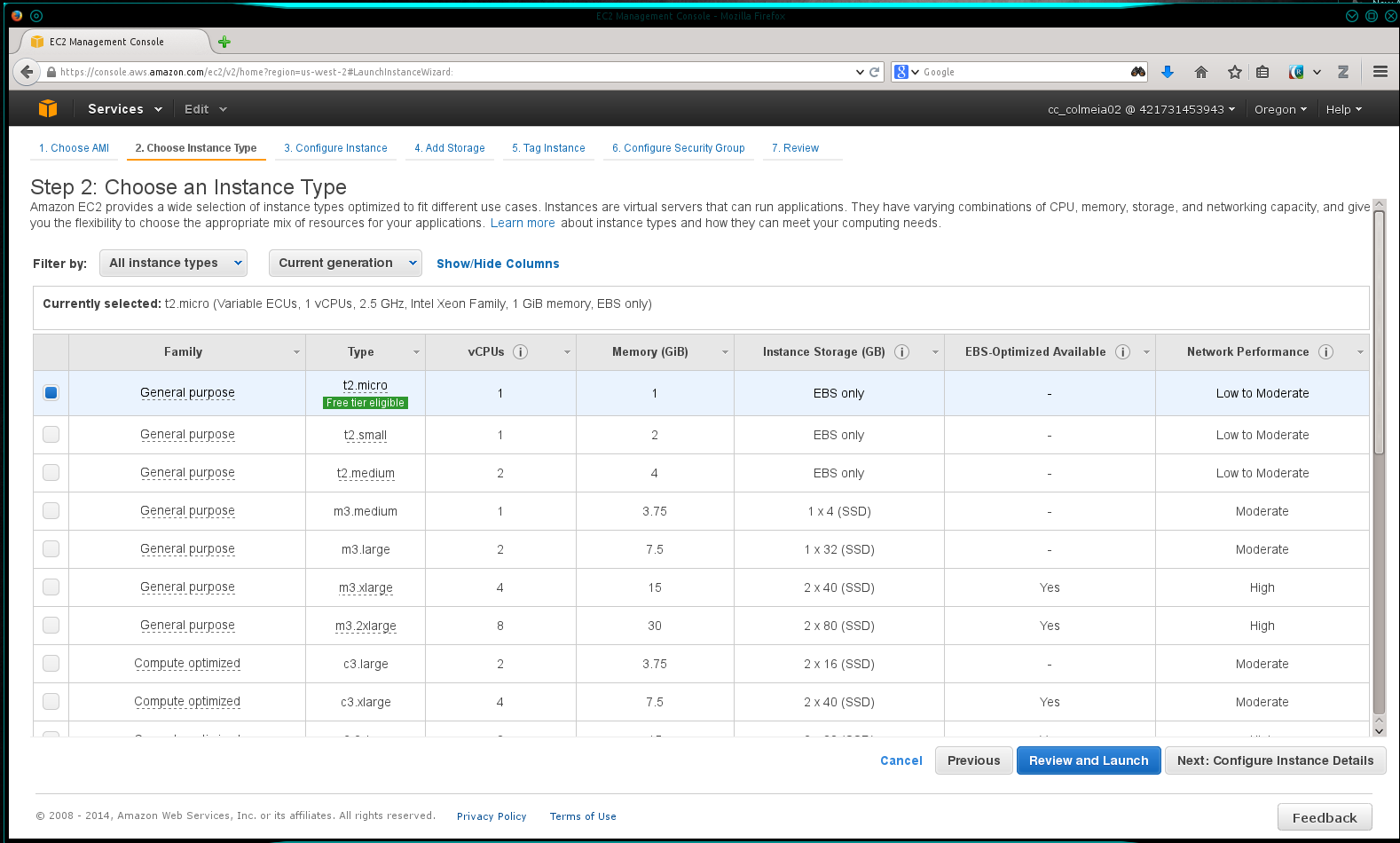The width and height of the screenshot is (1400, 843).
Task: Show bookmarks list icon
Action: pyautogui.click(x=1262, y=72)
